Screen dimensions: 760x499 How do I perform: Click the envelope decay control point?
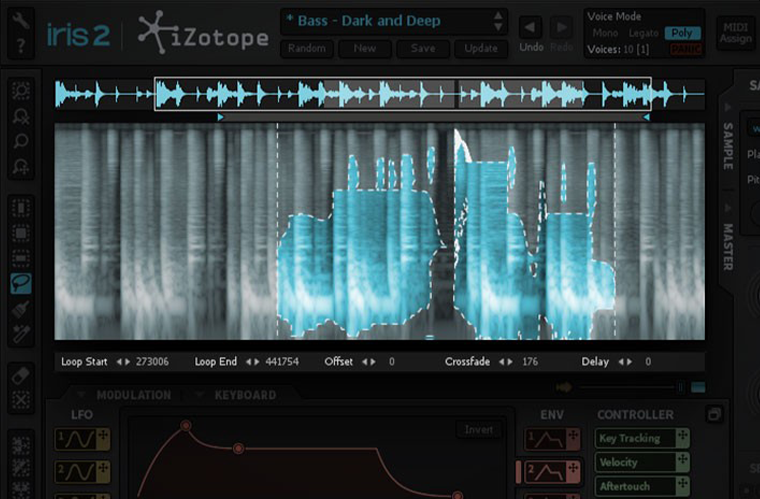point(238,449)
